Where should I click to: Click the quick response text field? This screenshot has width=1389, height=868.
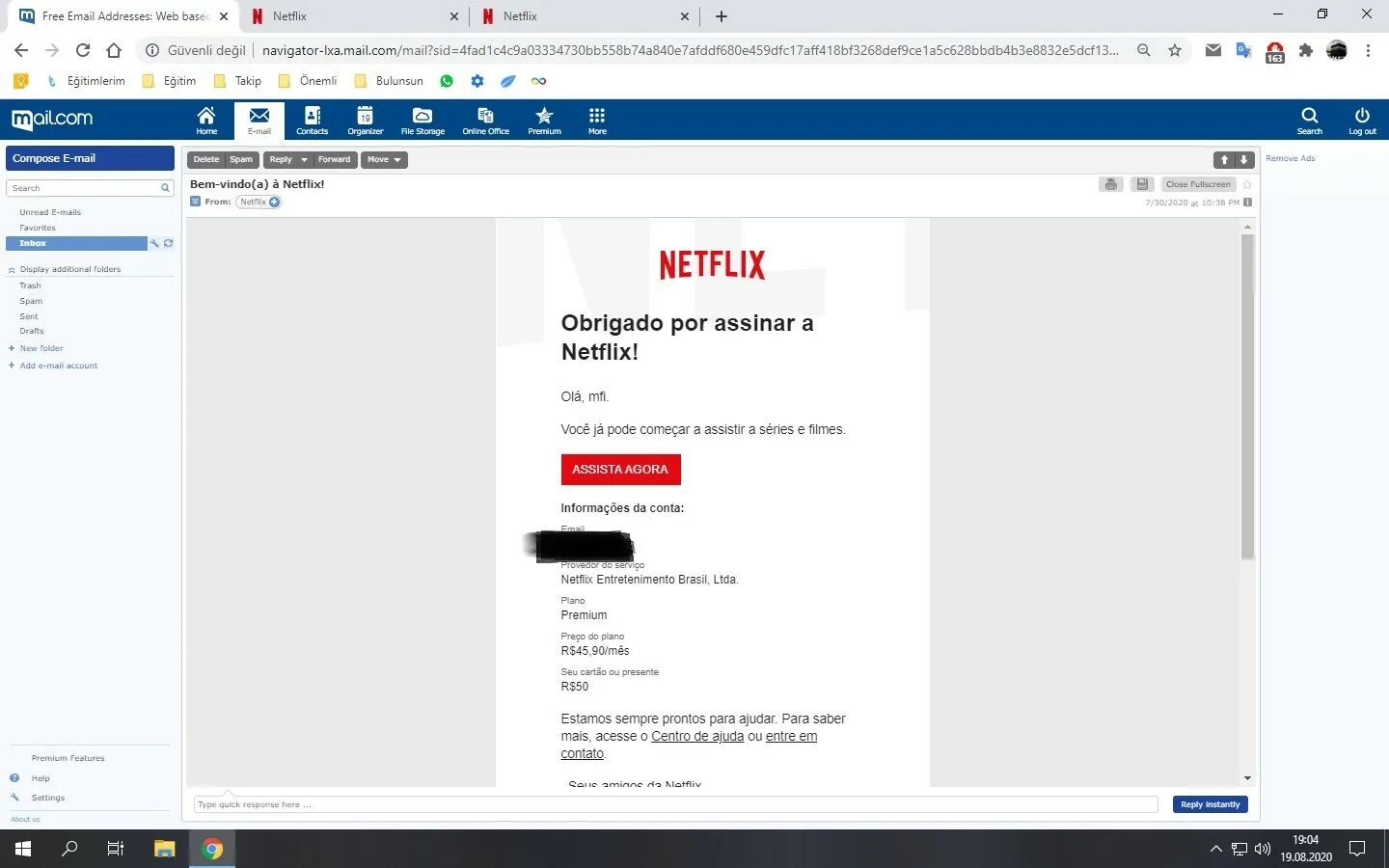pos(675,804)
